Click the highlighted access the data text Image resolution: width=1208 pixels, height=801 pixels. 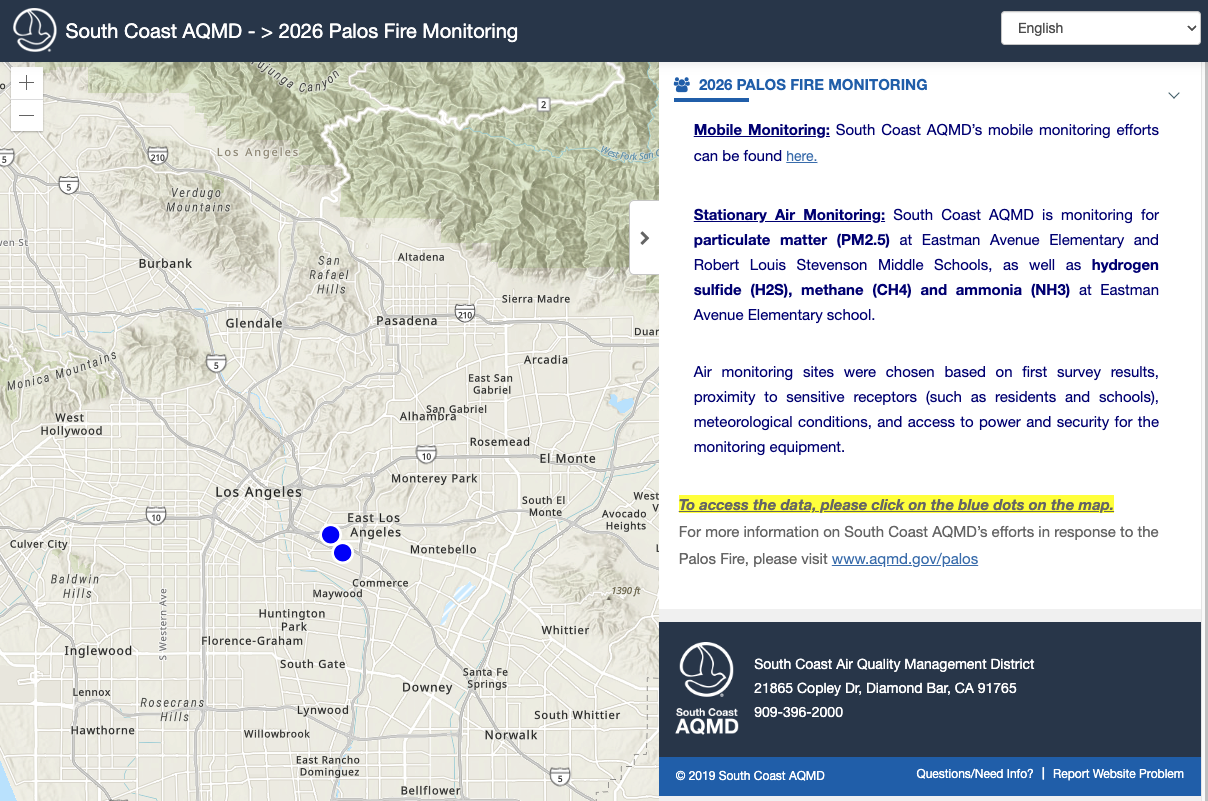pos(896,505)
